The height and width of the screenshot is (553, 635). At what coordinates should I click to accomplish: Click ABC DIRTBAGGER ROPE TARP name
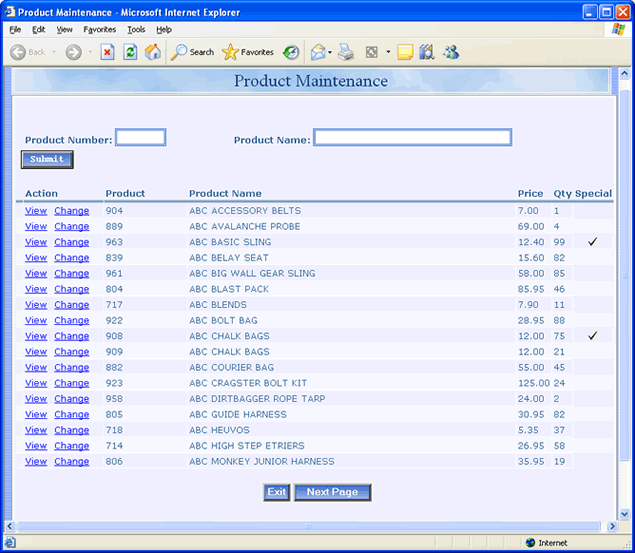pos(257,399)
